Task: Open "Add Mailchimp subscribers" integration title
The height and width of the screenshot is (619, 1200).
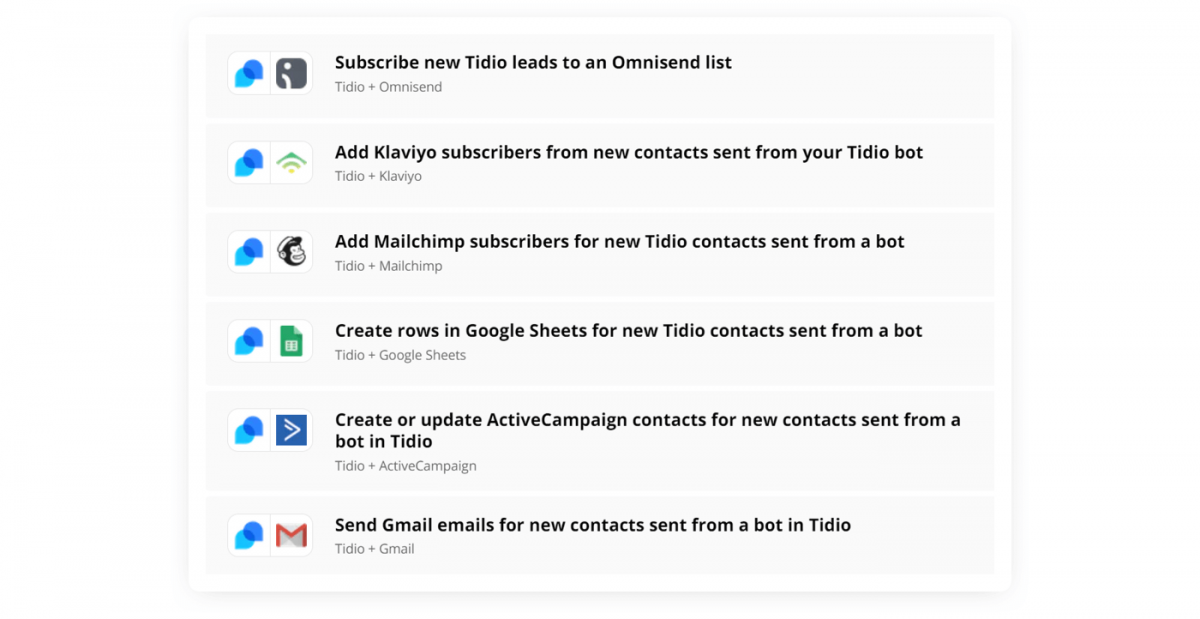Action: pos(619,242)
